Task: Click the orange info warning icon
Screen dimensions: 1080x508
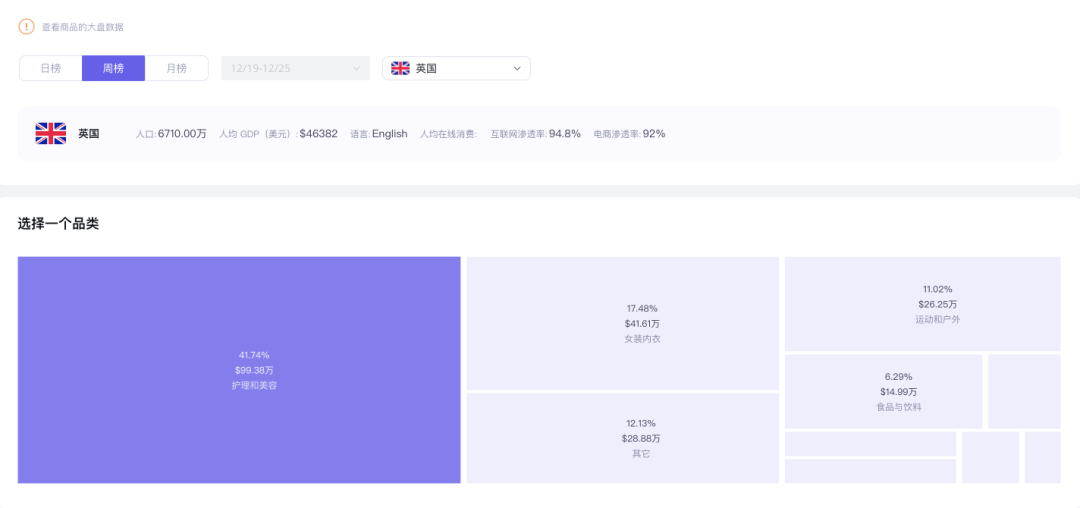Action: point(26,27)
